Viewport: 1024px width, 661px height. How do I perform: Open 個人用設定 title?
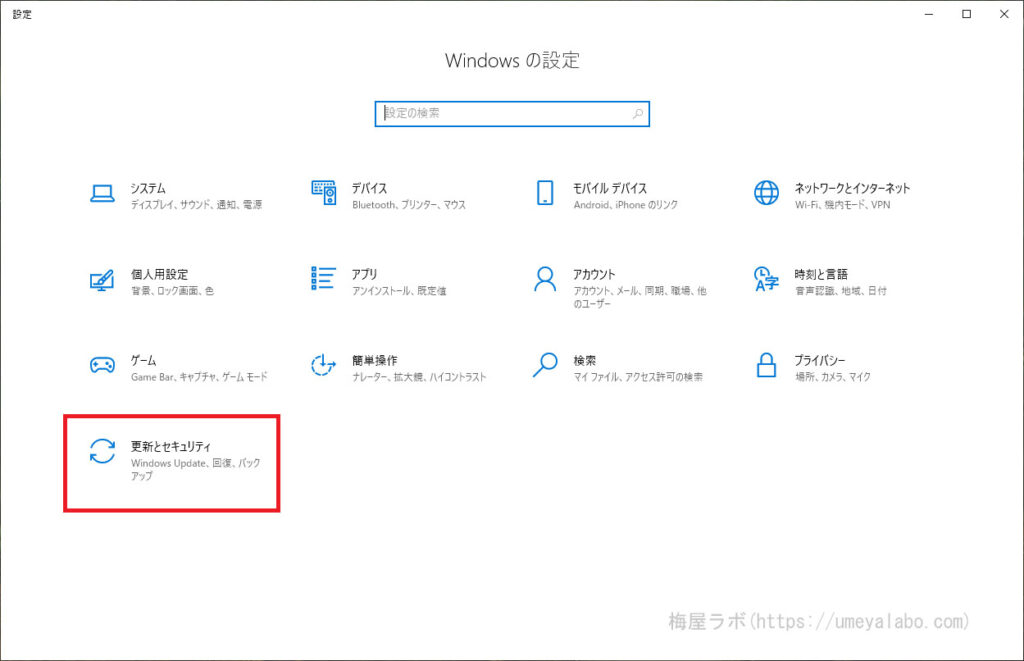[x=159, y=274]
